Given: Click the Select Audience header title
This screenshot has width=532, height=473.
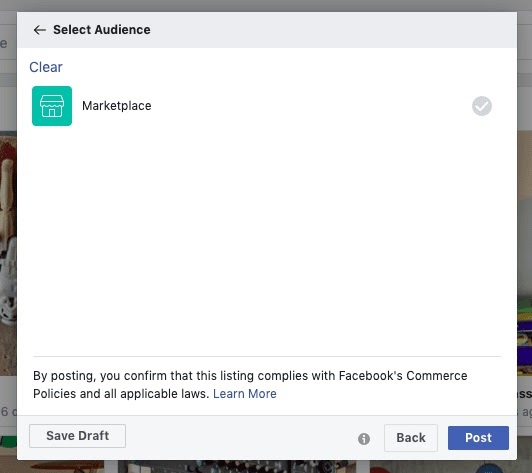Looking at the screenshot, I should [102, 30].
